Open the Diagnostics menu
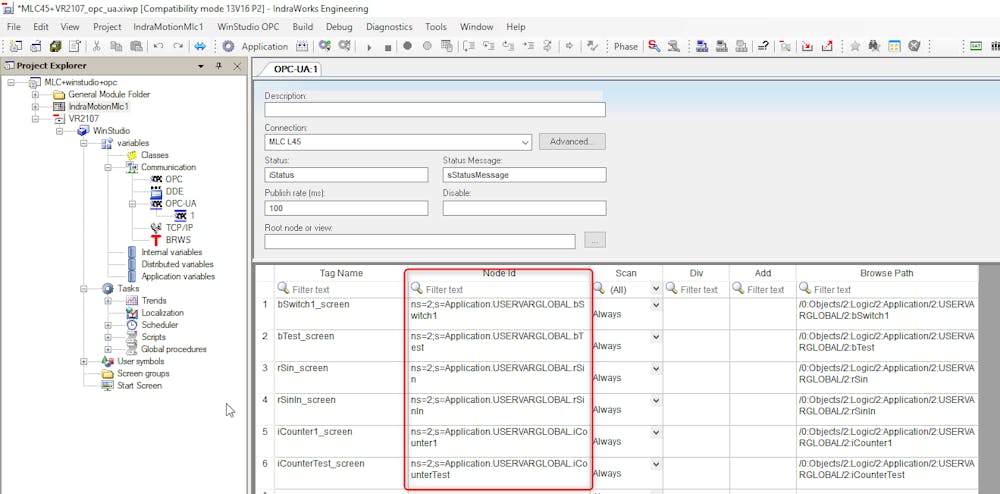Image resolution: width=1000 pixels, height=494 pixels. tap(389, 27)
